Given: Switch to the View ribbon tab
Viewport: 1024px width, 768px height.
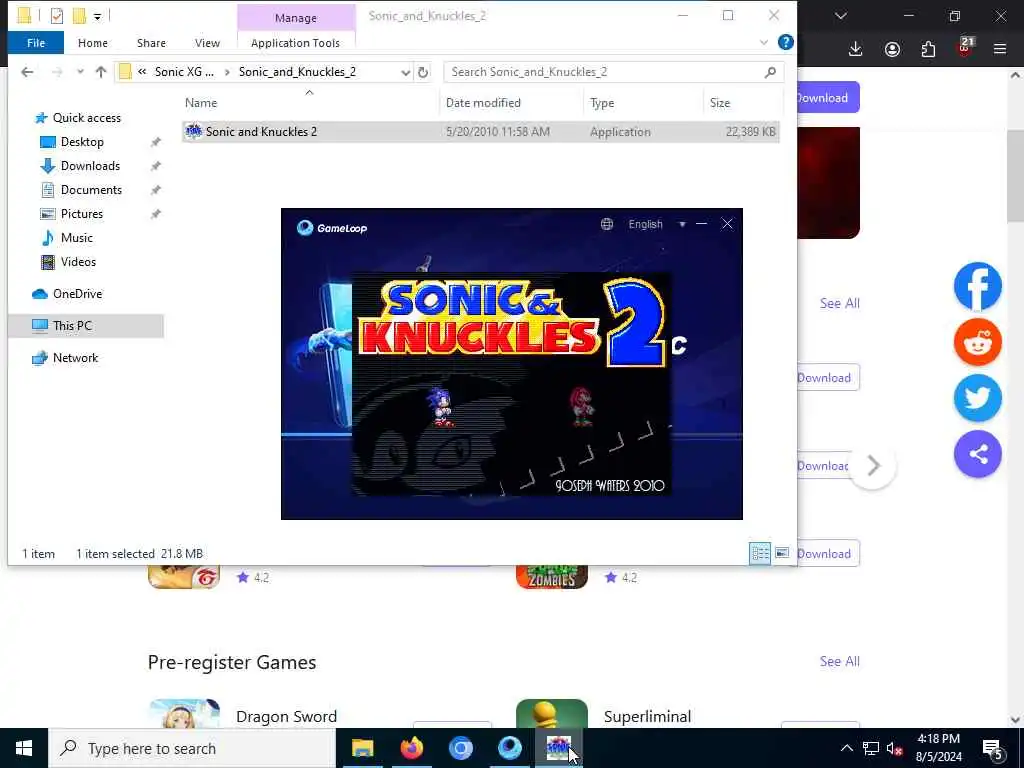Looking at the screenshot, I should [x=207, y=43].
